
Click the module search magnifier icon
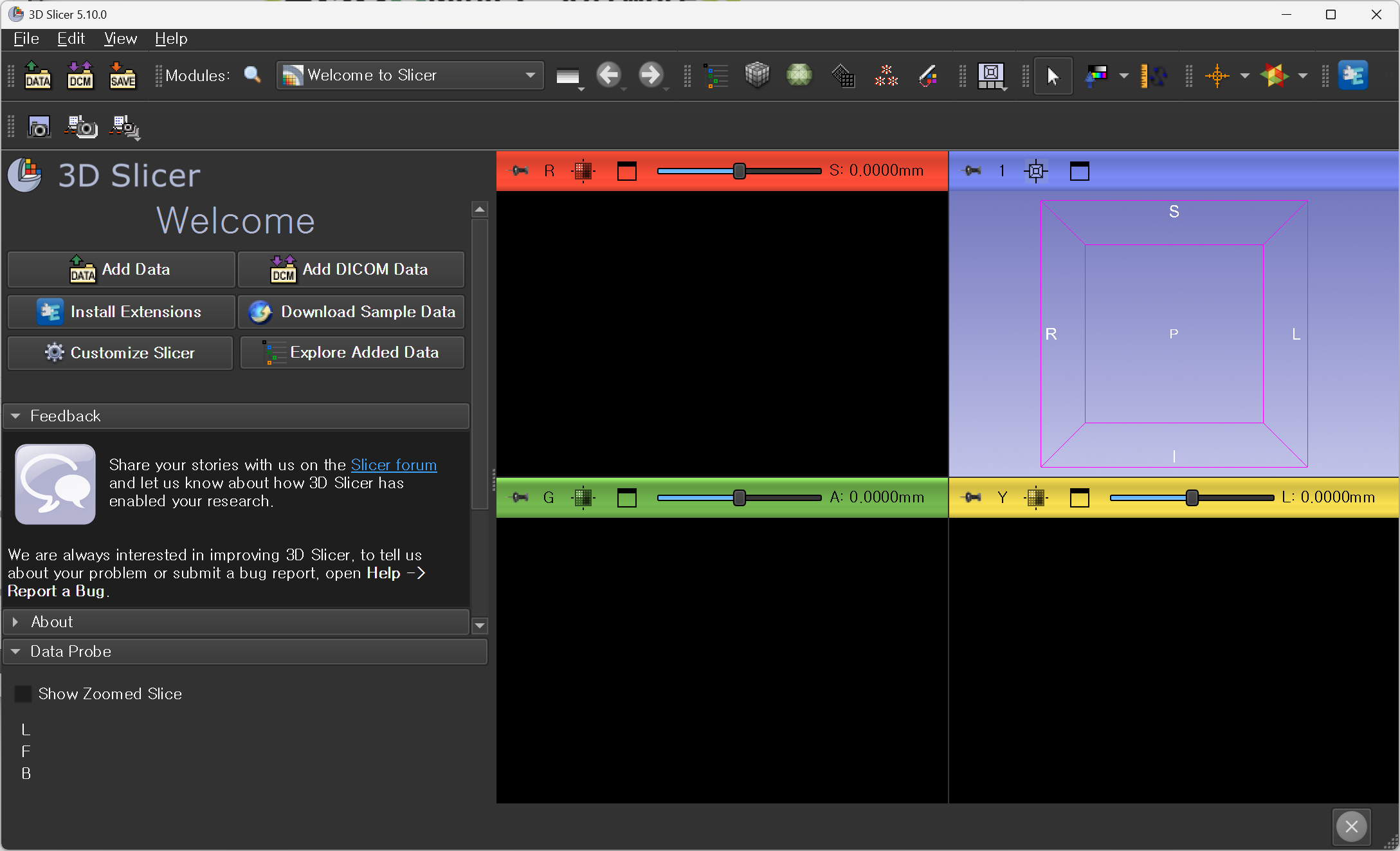tap(253, 75)
